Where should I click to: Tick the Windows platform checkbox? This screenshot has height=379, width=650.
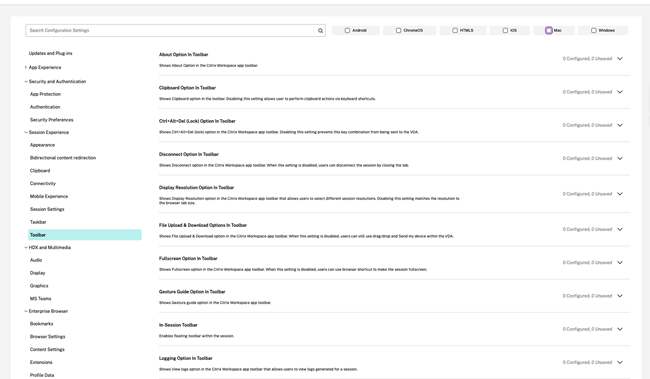point(594,30)
